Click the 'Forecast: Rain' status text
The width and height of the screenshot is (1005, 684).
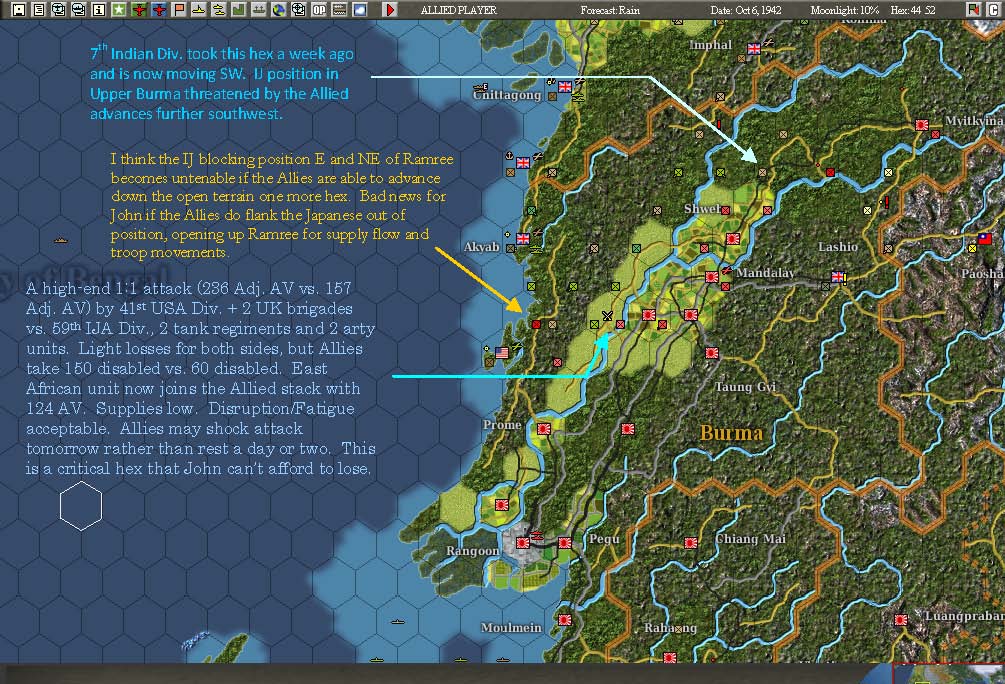click(610, 10)
